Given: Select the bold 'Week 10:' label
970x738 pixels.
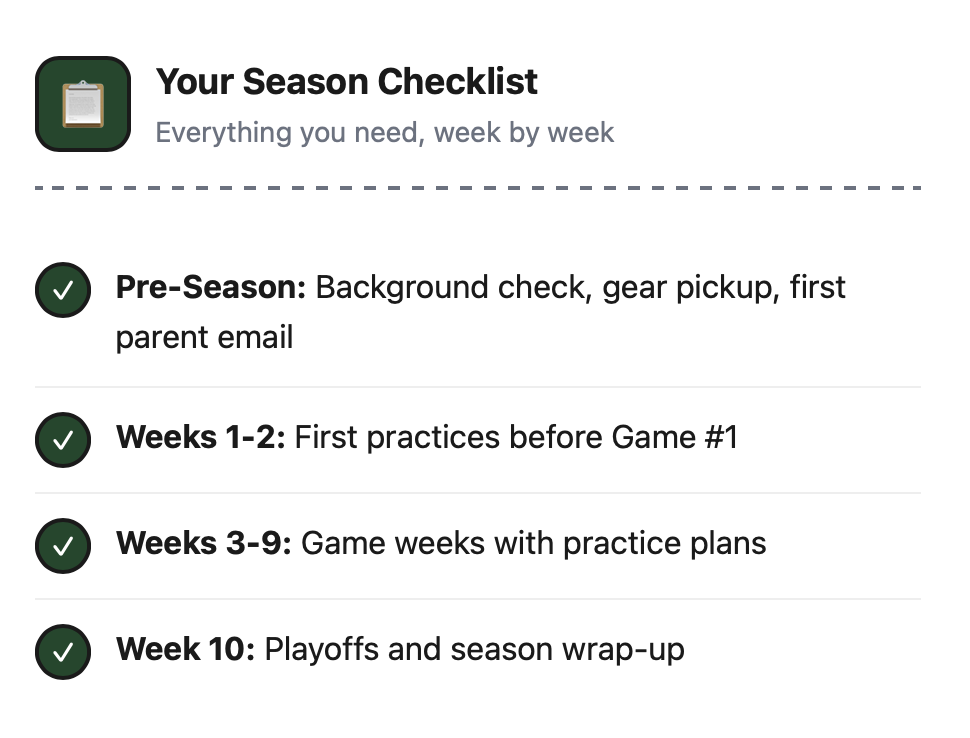Looking at the screenshot, I should (x=185, y=649).
